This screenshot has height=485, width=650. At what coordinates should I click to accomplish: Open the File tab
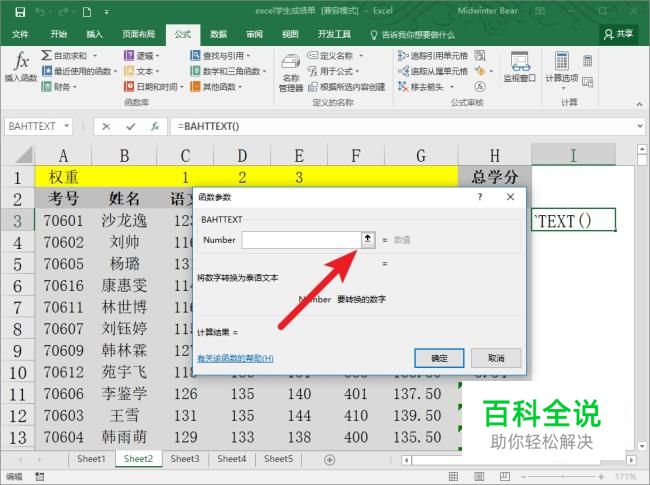coord(20,34)
